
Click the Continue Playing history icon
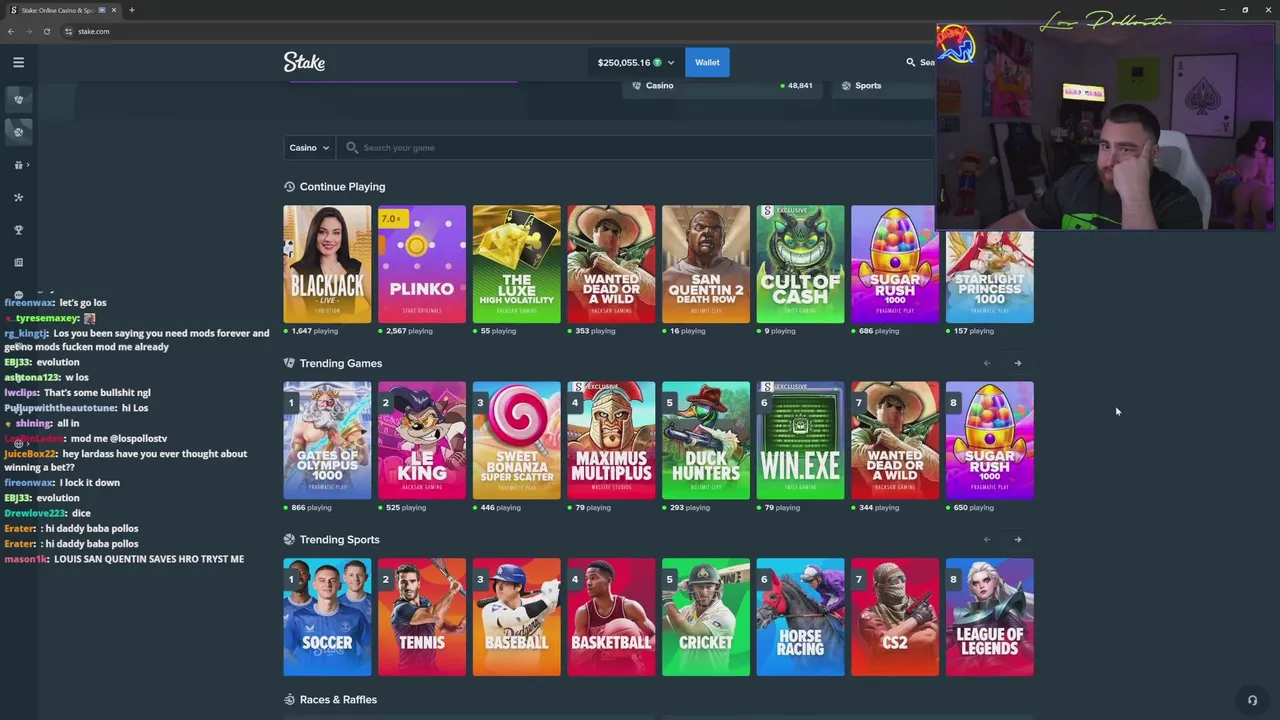289,187
